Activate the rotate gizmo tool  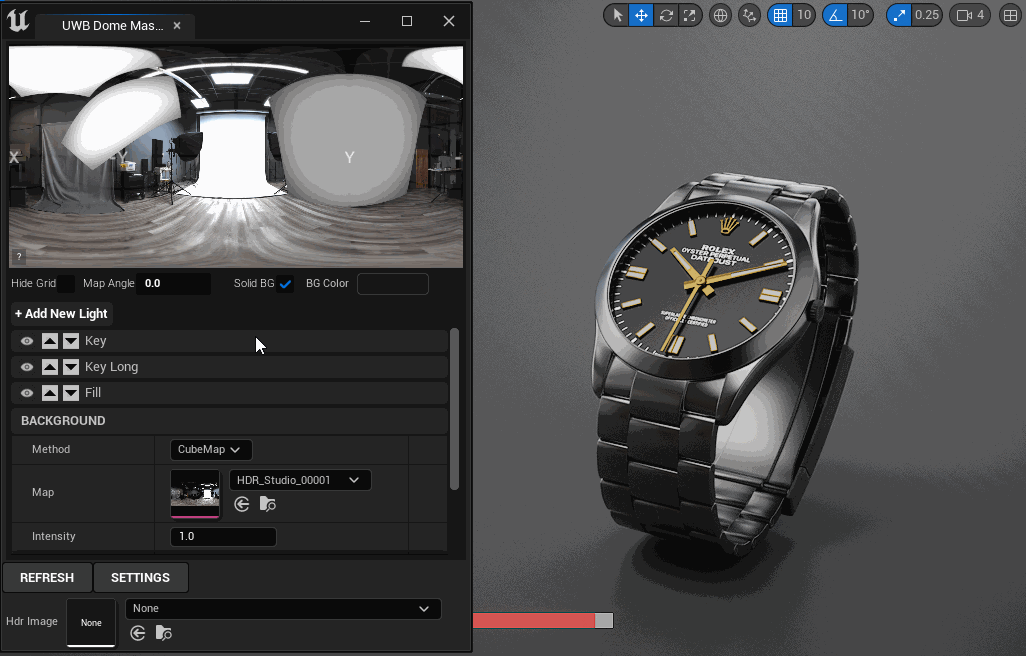click(x=665, y=15)
